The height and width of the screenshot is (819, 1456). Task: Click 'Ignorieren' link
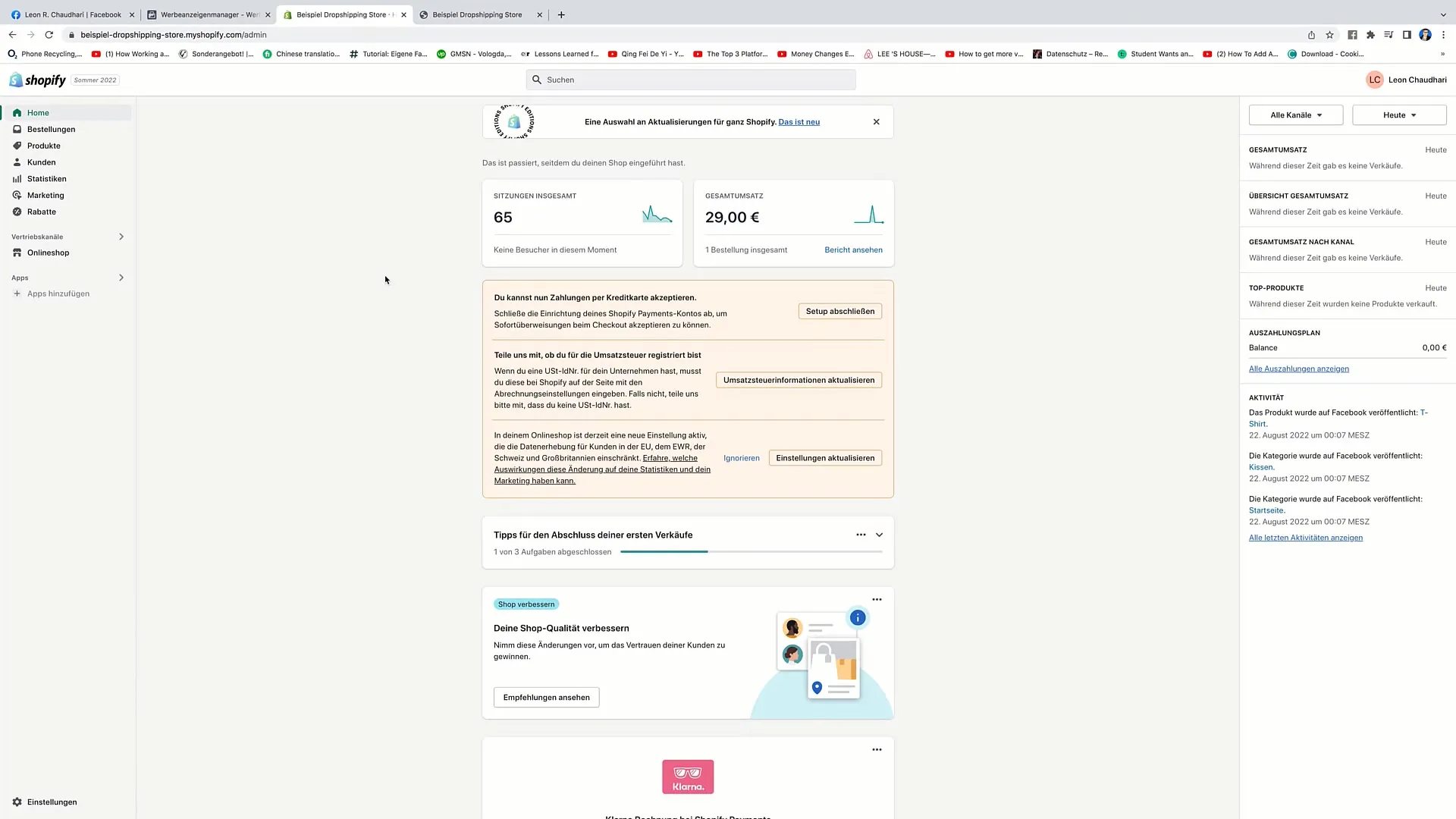[x=741, y=458]
